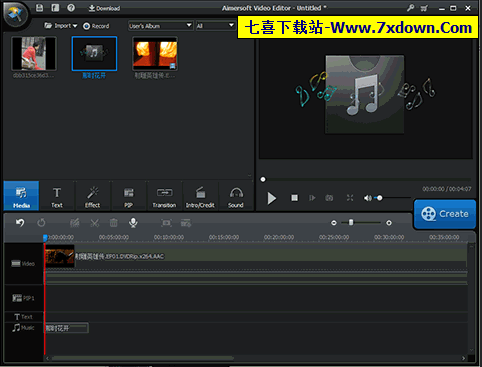482x367 pixels.
Task: Switch to the Media tab
Action: point(21,196)
